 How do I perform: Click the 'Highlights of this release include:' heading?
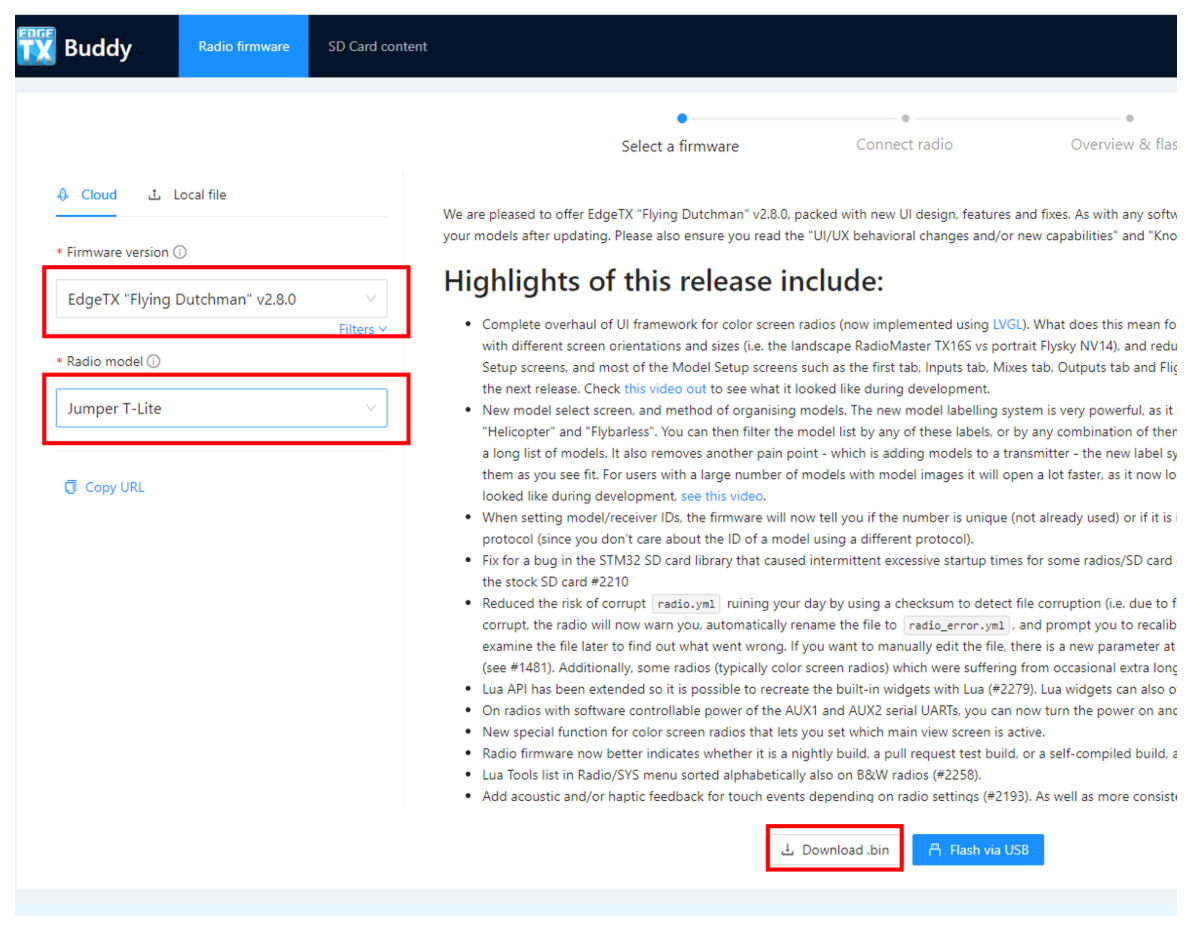click(664, 281)
